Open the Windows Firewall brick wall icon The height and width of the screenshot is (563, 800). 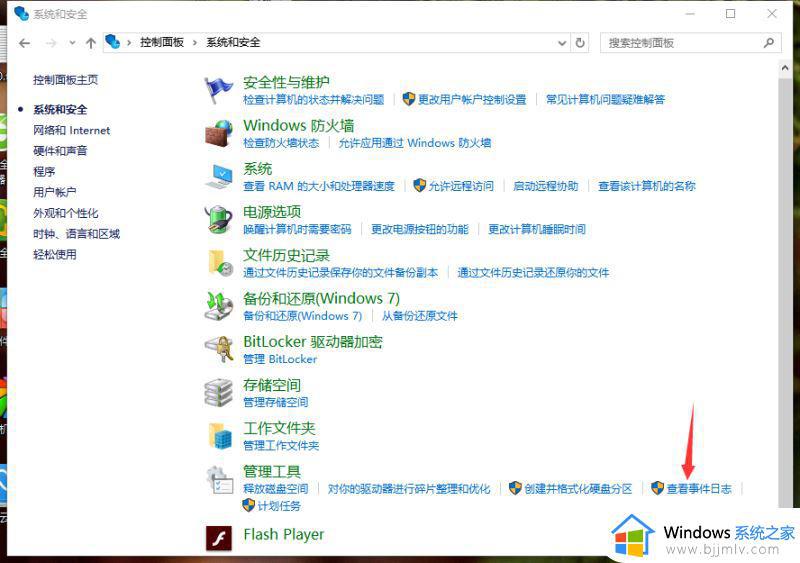(219, 133)
